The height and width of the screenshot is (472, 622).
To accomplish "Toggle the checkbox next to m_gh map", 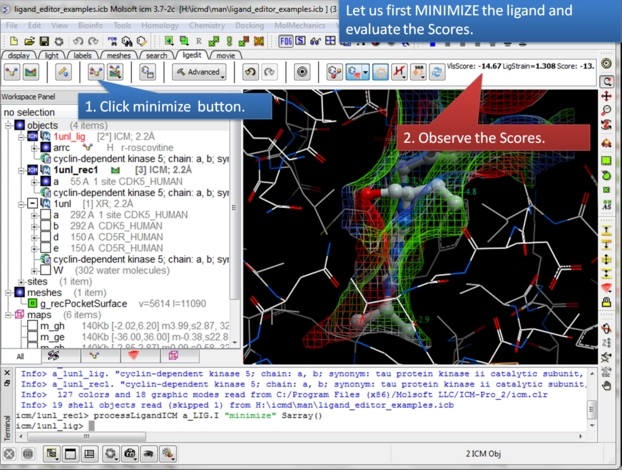I will click(33, 326).
